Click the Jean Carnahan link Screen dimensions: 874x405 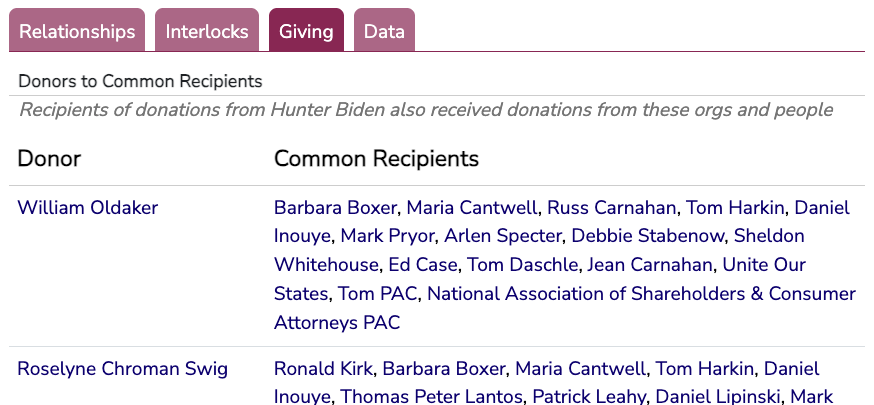point(650,265)
